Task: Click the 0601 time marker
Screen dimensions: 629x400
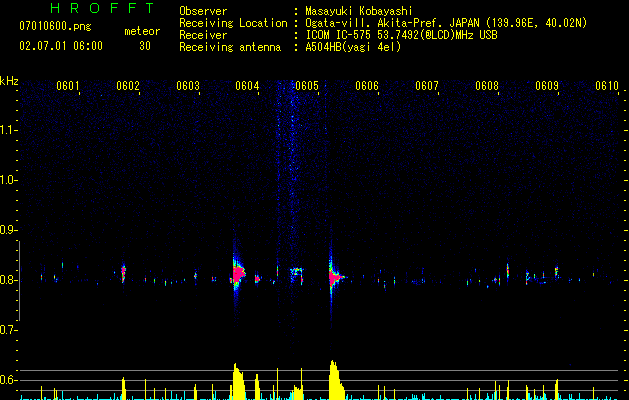Action: point(67,86)
